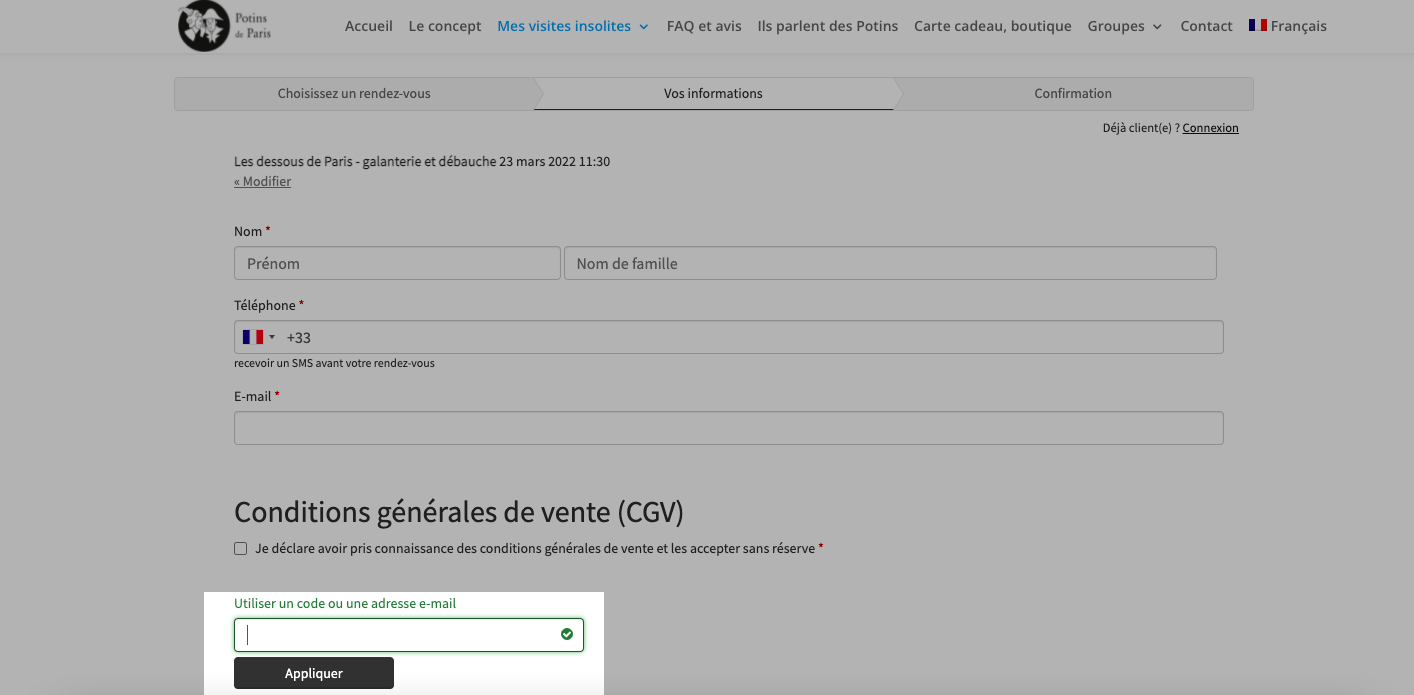This screenshot has width=1414, height=695.
Task: Expand the Groupes menu
Action: coord(1125,26)
